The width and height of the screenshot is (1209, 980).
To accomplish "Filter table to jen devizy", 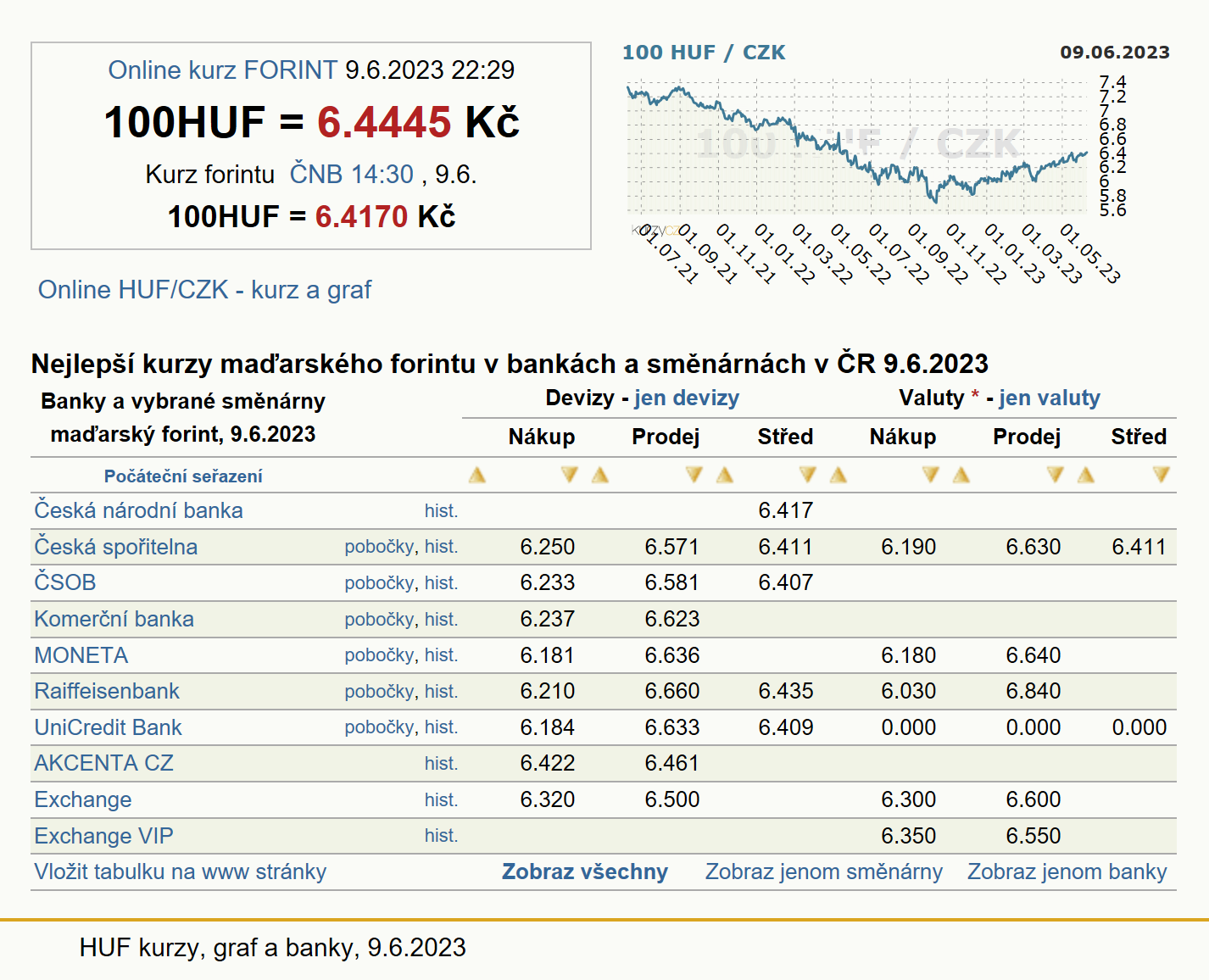I will (687, 398).
